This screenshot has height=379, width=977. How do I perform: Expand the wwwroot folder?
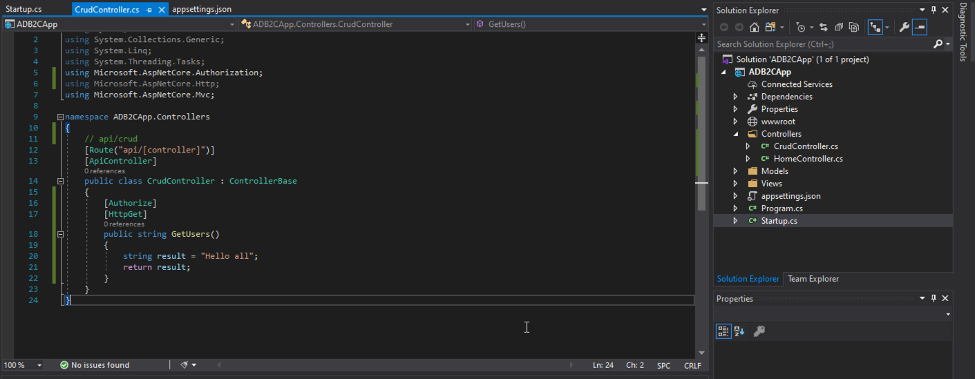tap(735, 122)
